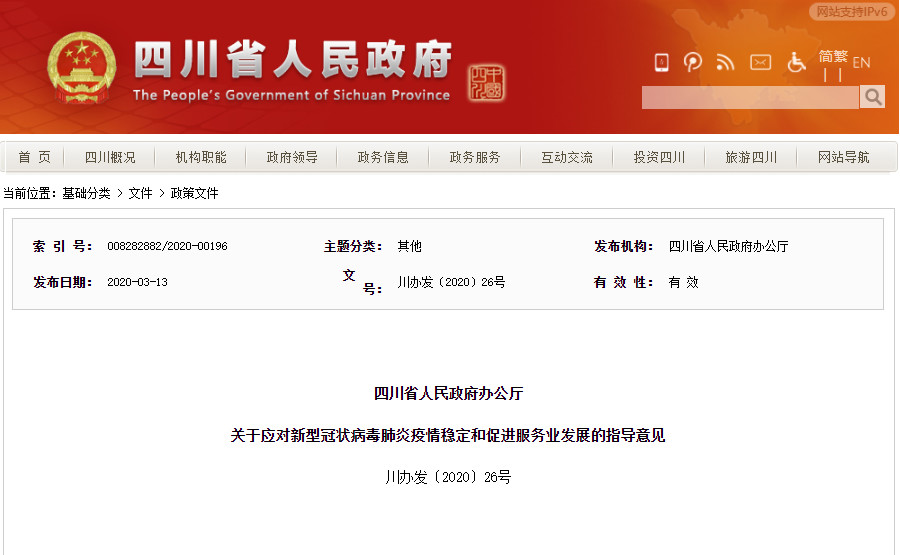Click the magnifier search button
Screen dimensions: 900x555
[x=872, y=97]
